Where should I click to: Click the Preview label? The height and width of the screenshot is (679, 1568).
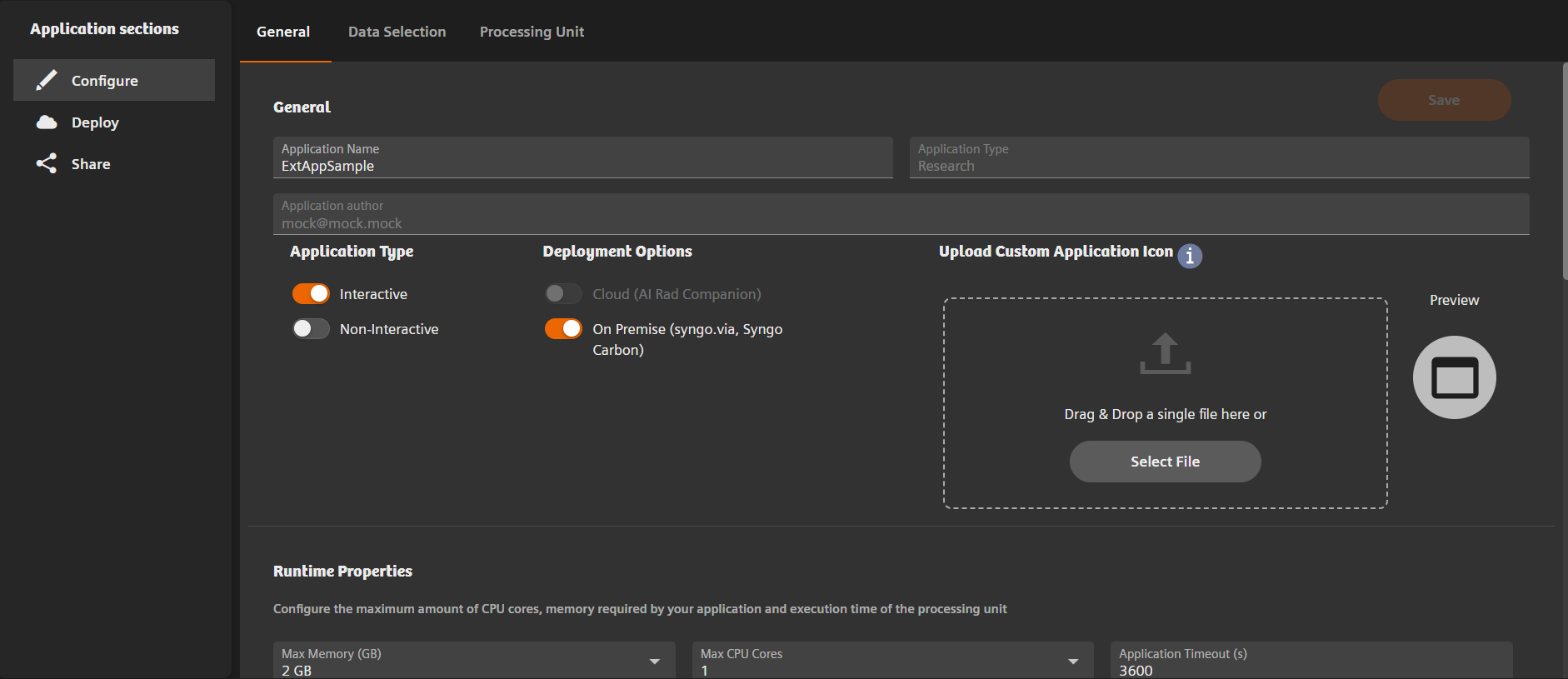(x=1455, y=300)
